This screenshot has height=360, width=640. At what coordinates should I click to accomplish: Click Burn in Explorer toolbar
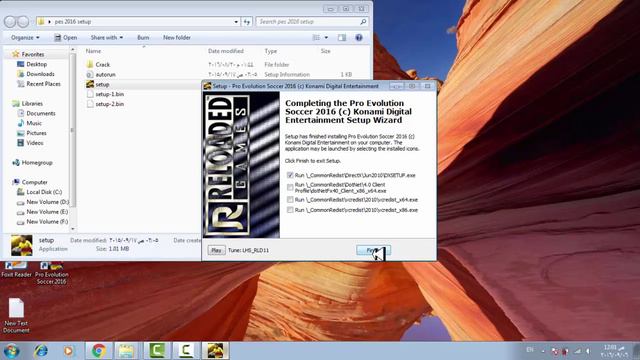click(143, 38)
